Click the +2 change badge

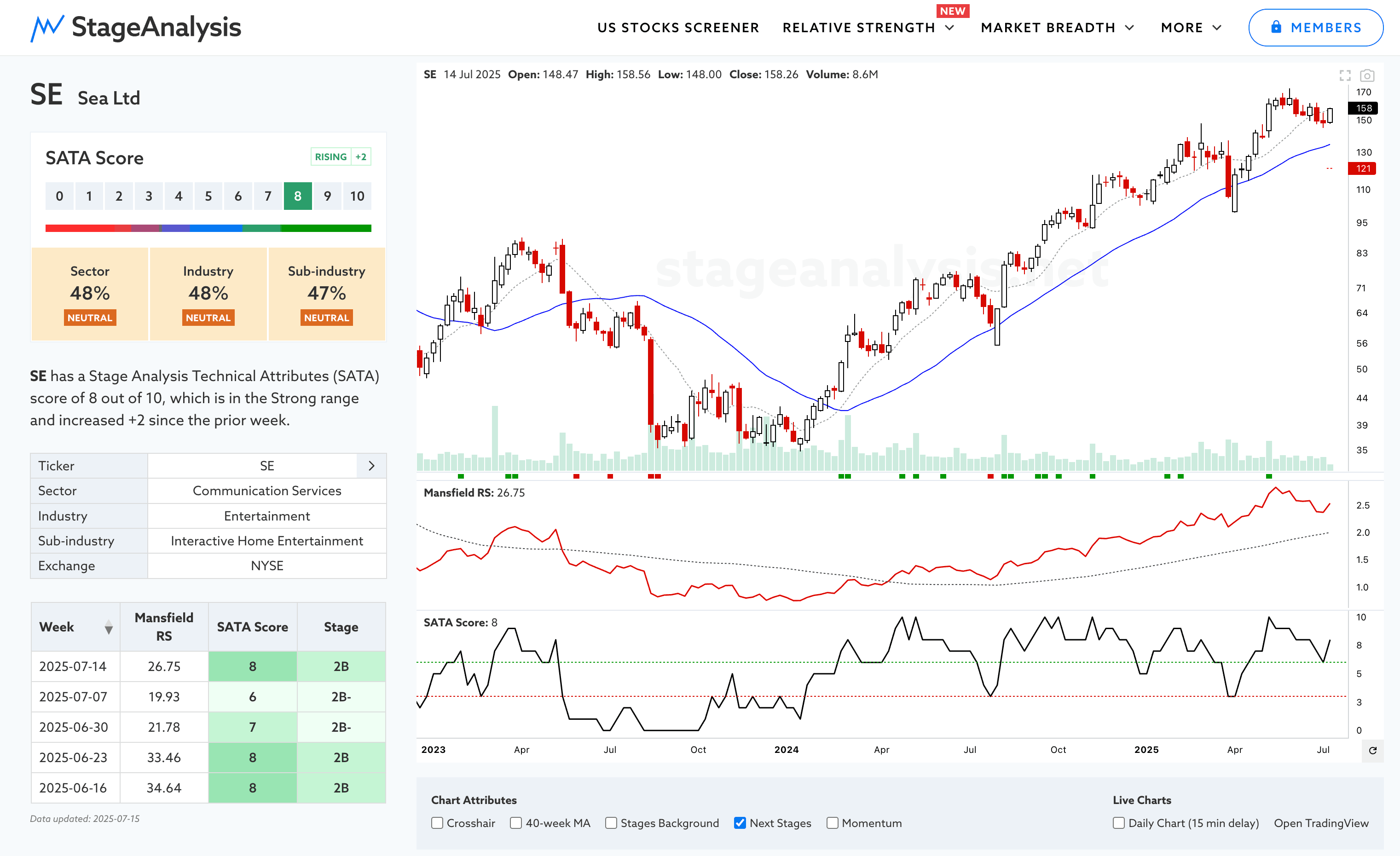click(x=361, y=157)
